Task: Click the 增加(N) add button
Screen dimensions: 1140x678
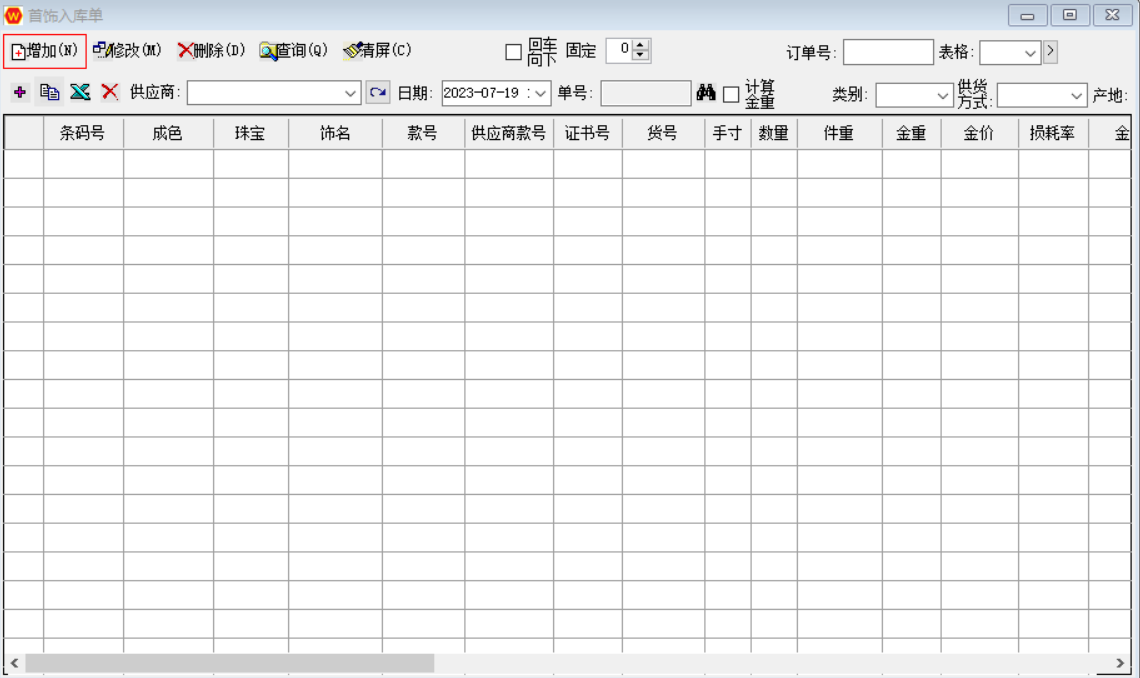Action: [45, 51]
